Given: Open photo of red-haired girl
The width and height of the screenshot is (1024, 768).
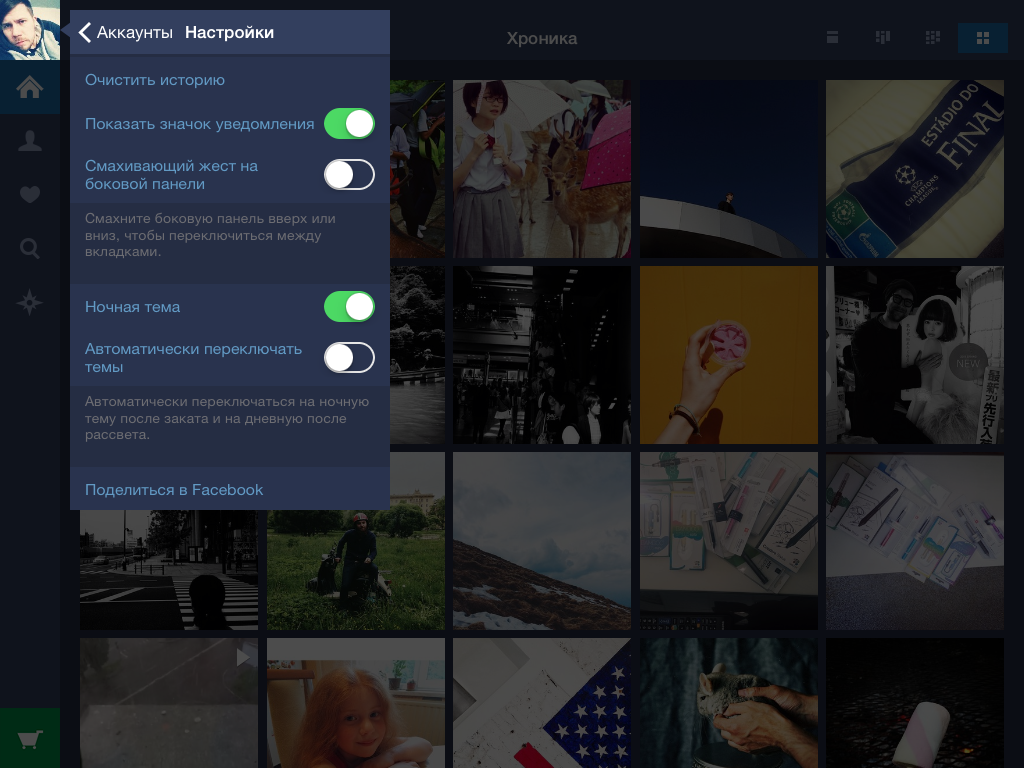Looking at the screenshot, I should pyautogui.click(x=356, y=703).
